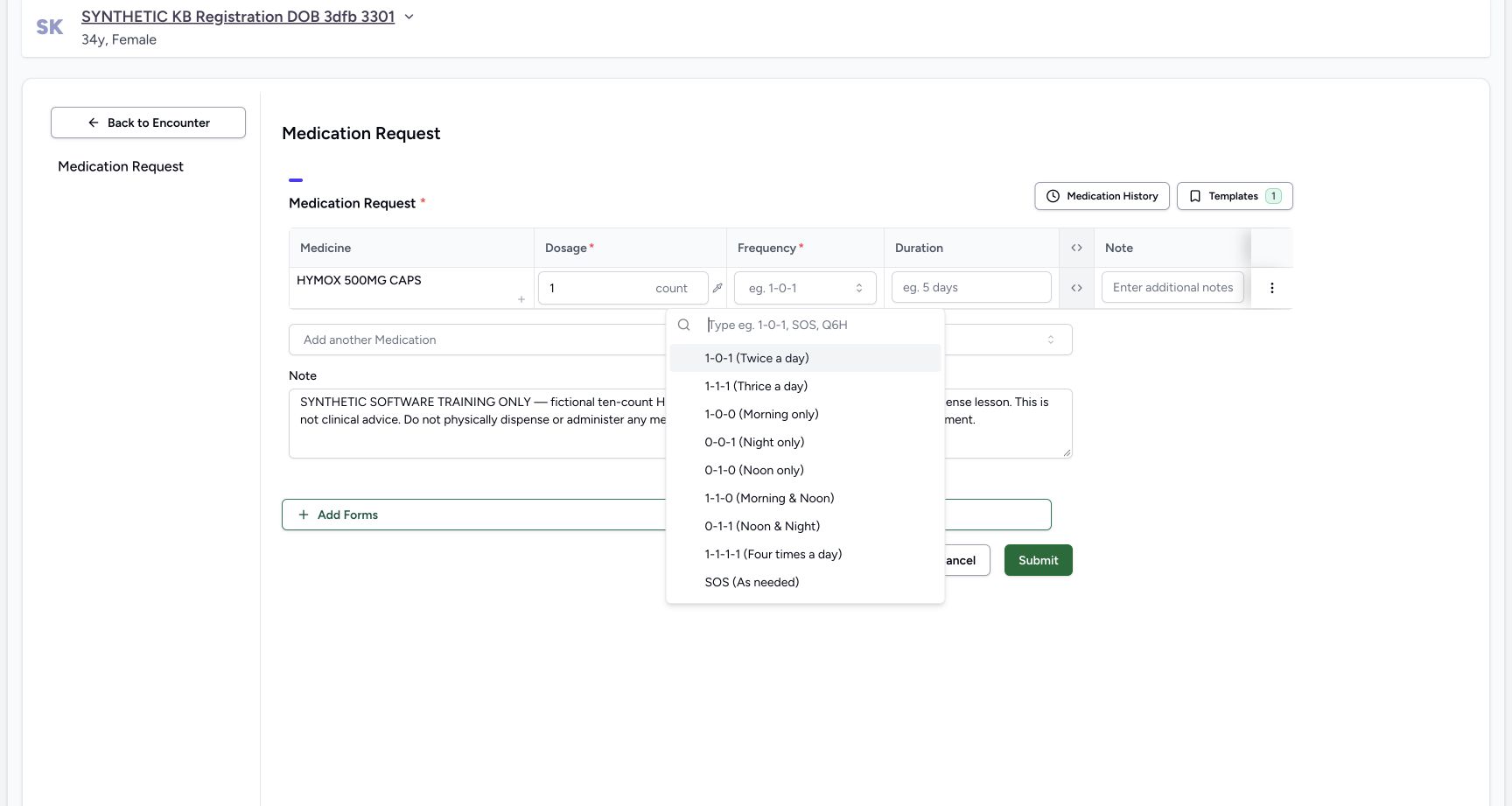Click the additional notes input field

(1172, 287)
